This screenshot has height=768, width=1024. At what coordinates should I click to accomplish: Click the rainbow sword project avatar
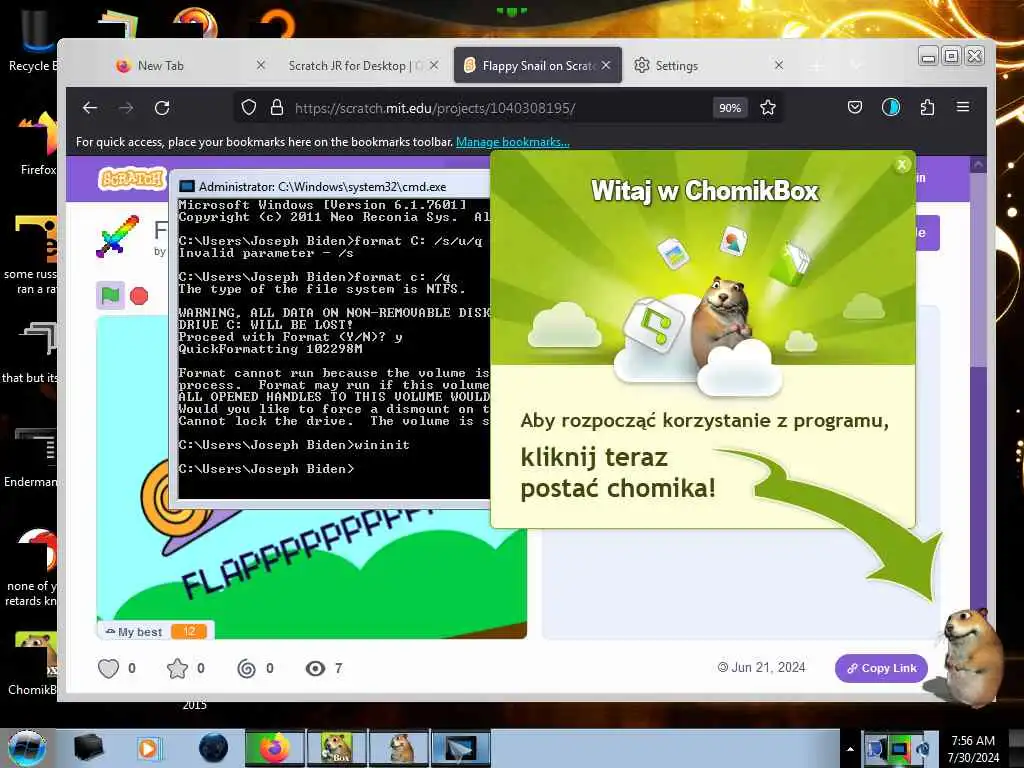[118, 236]
